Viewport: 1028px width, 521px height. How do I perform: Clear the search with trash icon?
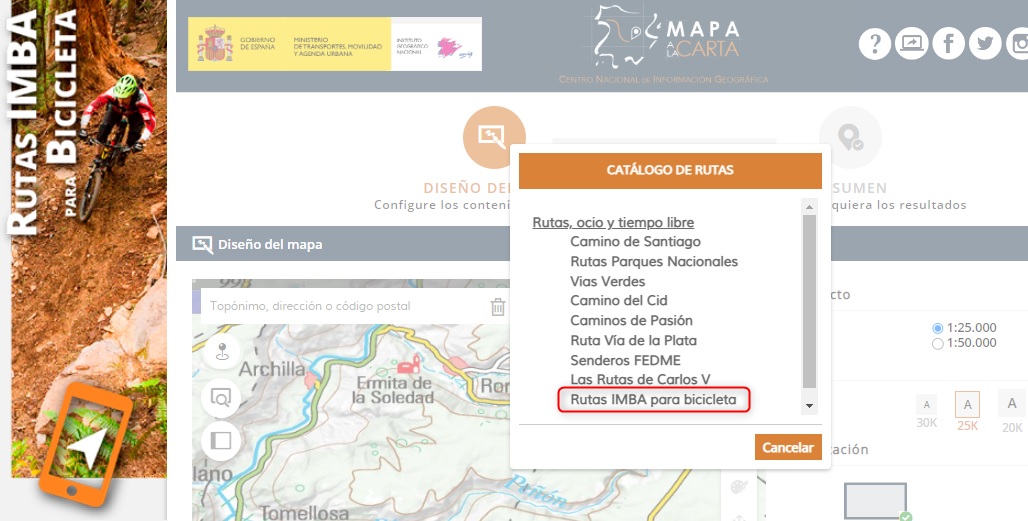498,307
